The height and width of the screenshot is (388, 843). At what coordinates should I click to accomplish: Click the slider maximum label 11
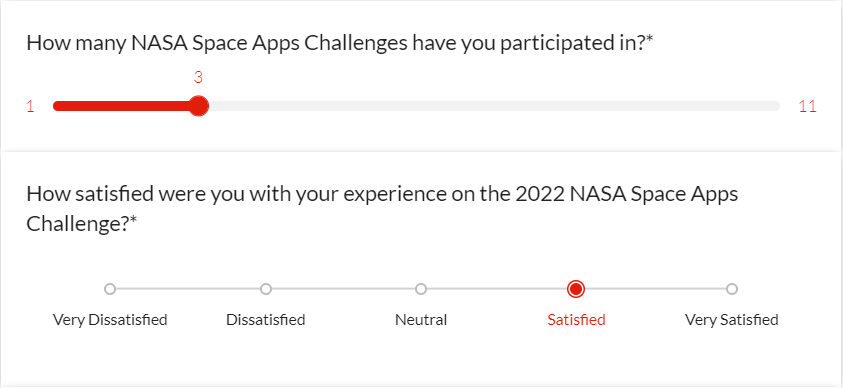[808, 106]
